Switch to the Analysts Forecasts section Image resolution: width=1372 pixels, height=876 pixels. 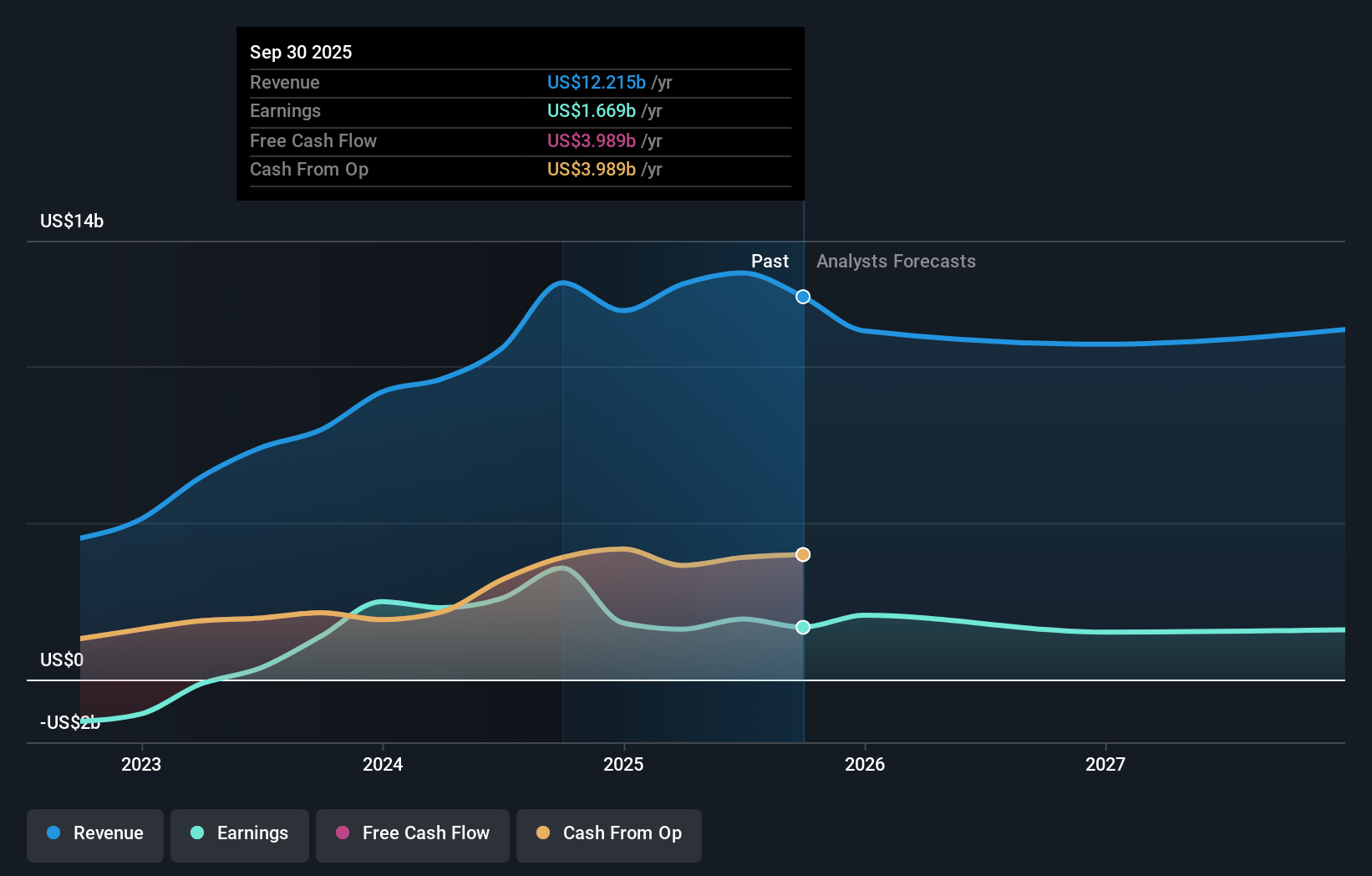point(896,261)
